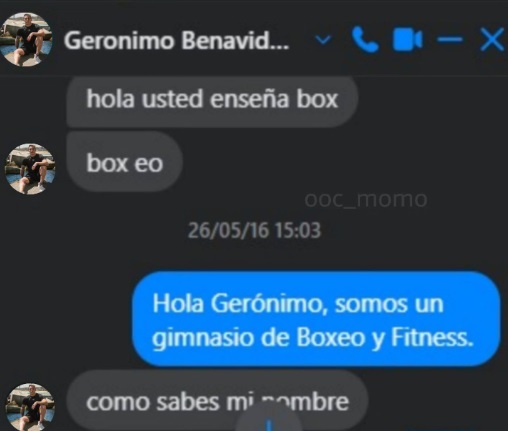Click the ooc_momo watermark text
The width and height of the screenshot is (508, 431).
pyautogui.click(x=366, y=199)
